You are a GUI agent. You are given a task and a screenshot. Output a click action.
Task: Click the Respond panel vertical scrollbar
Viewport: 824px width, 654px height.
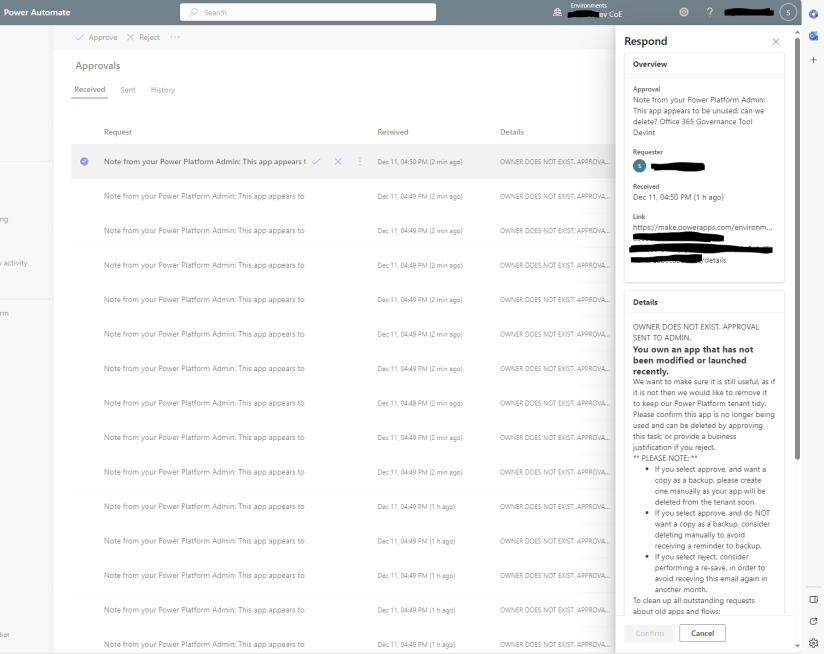coord(797,250)
